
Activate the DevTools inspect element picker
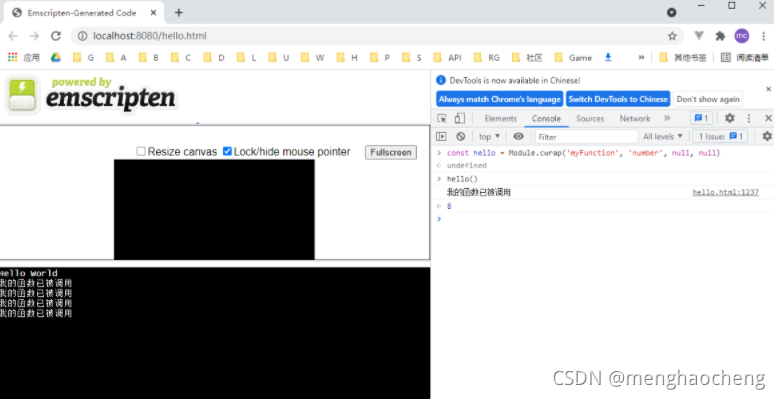coord(442,118)
